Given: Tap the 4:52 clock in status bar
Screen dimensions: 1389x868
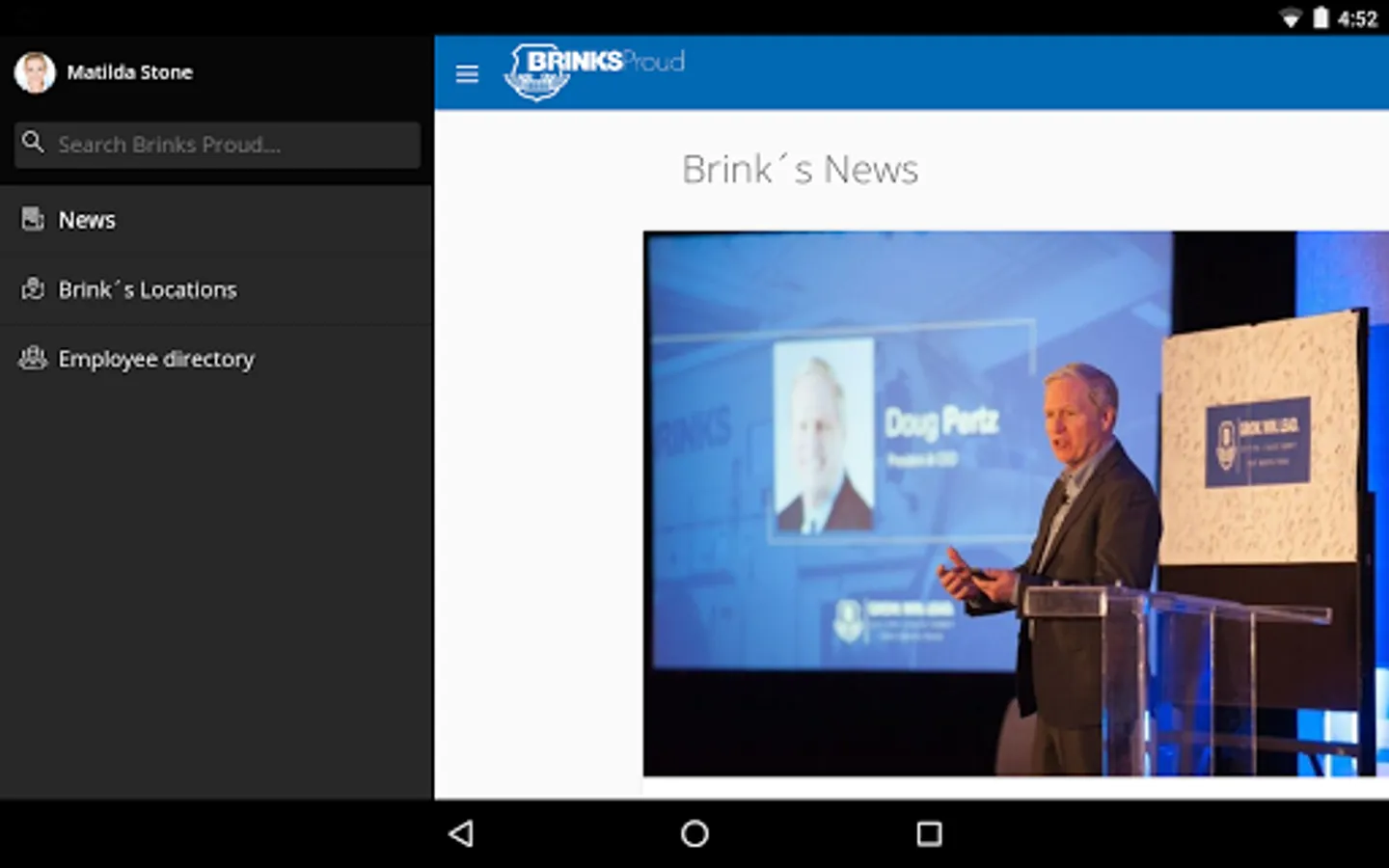Looking at the screenshot, I should 1357,19.
